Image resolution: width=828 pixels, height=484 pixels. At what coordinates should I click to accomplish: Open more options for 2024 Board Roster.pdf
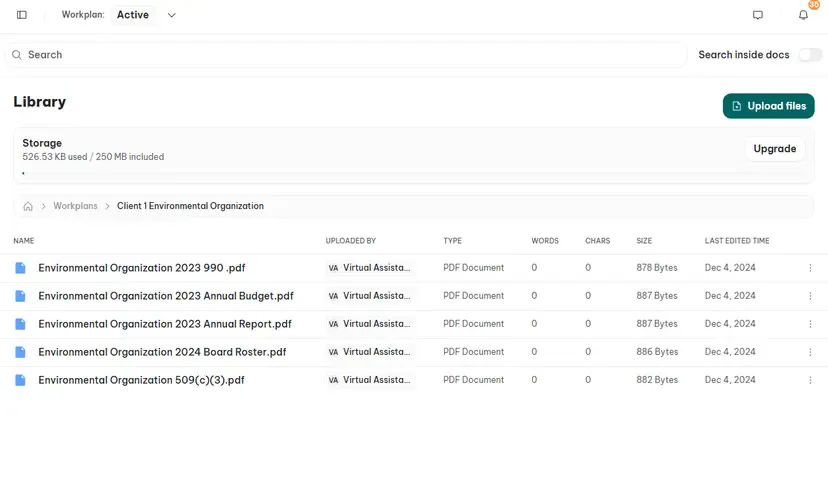[810, 352]
